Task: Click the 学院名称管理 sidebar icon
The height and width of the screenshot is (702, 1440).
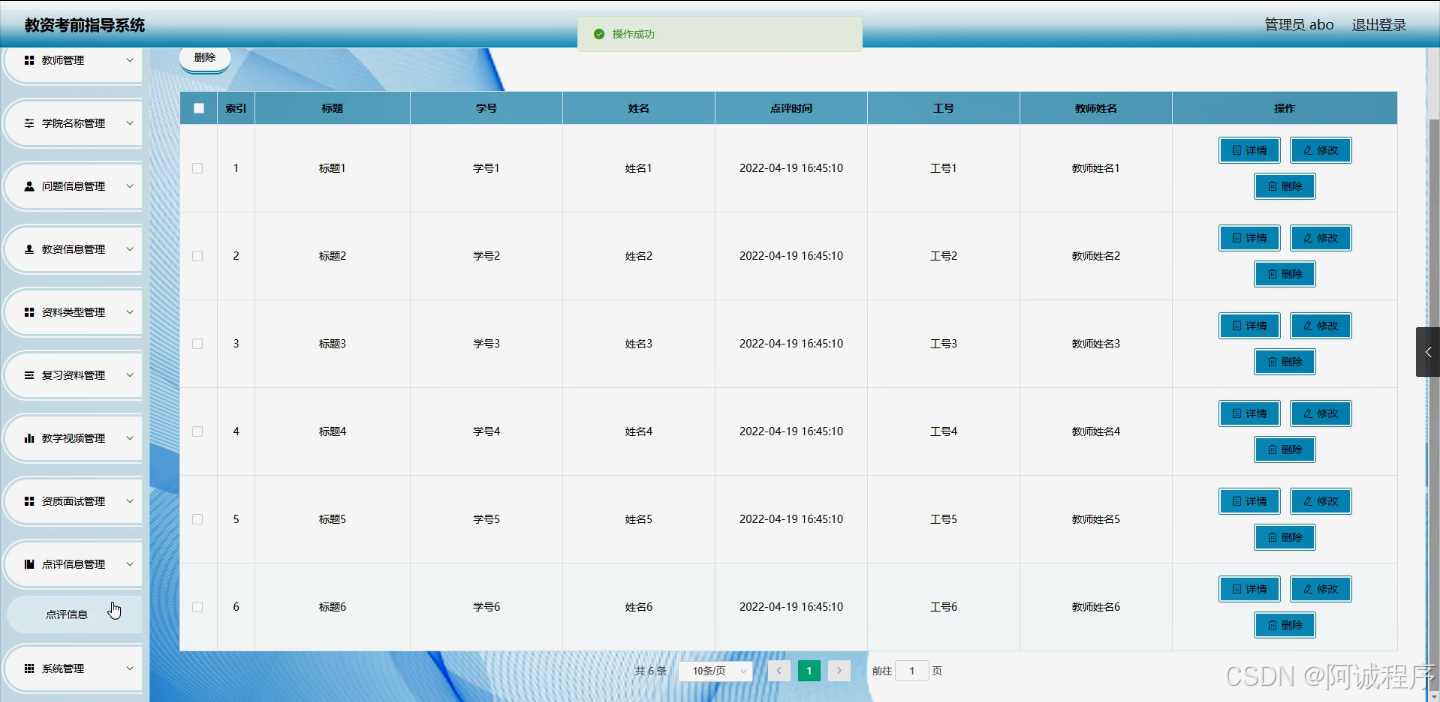Action: (x=29, y=123)
